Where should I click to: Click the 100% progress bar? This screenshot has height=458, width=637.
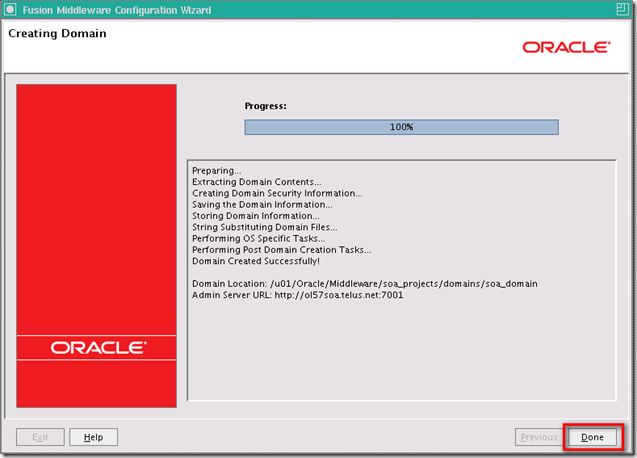click(401, 127)
